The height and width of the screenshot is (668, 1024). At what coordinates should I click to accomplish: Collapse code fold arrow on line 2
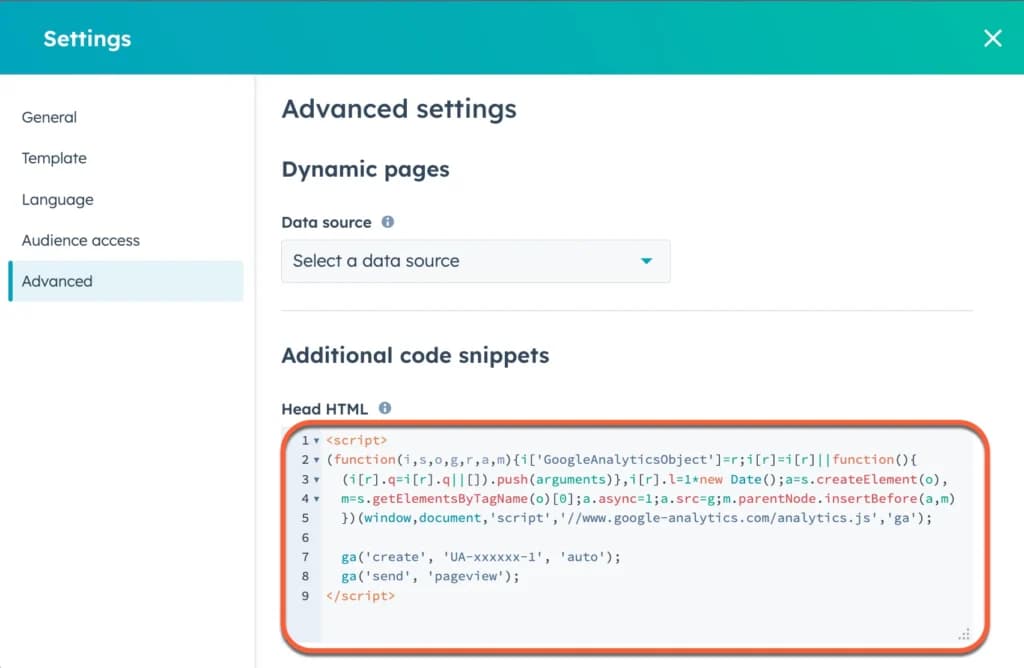point(317,460)
